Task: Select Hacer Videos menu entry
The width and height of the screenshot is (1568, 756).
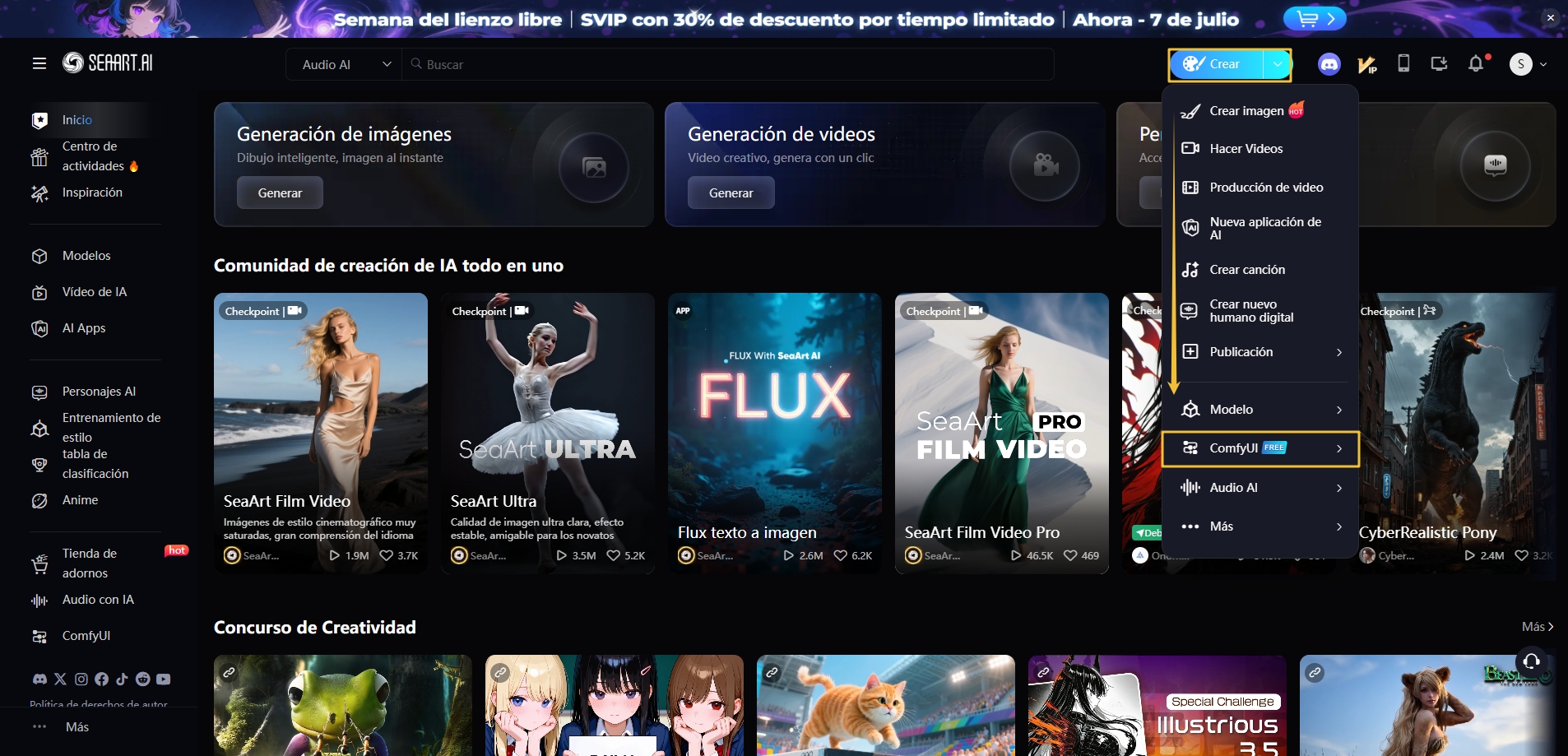Action: point(1246,149)
